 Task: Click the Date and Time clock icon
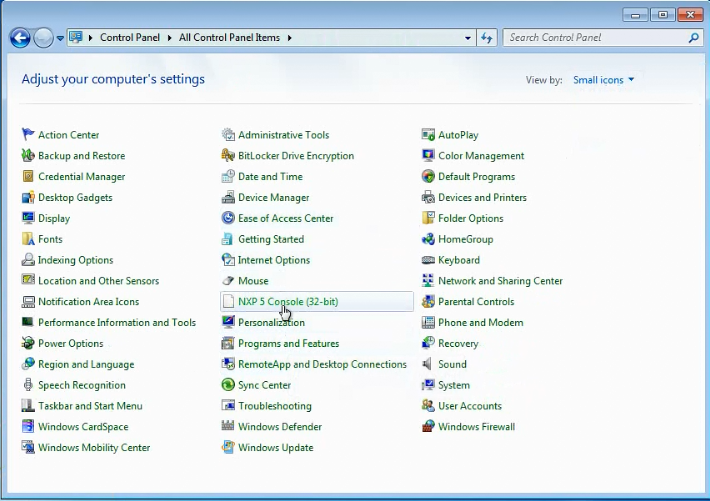coord(228,176)
